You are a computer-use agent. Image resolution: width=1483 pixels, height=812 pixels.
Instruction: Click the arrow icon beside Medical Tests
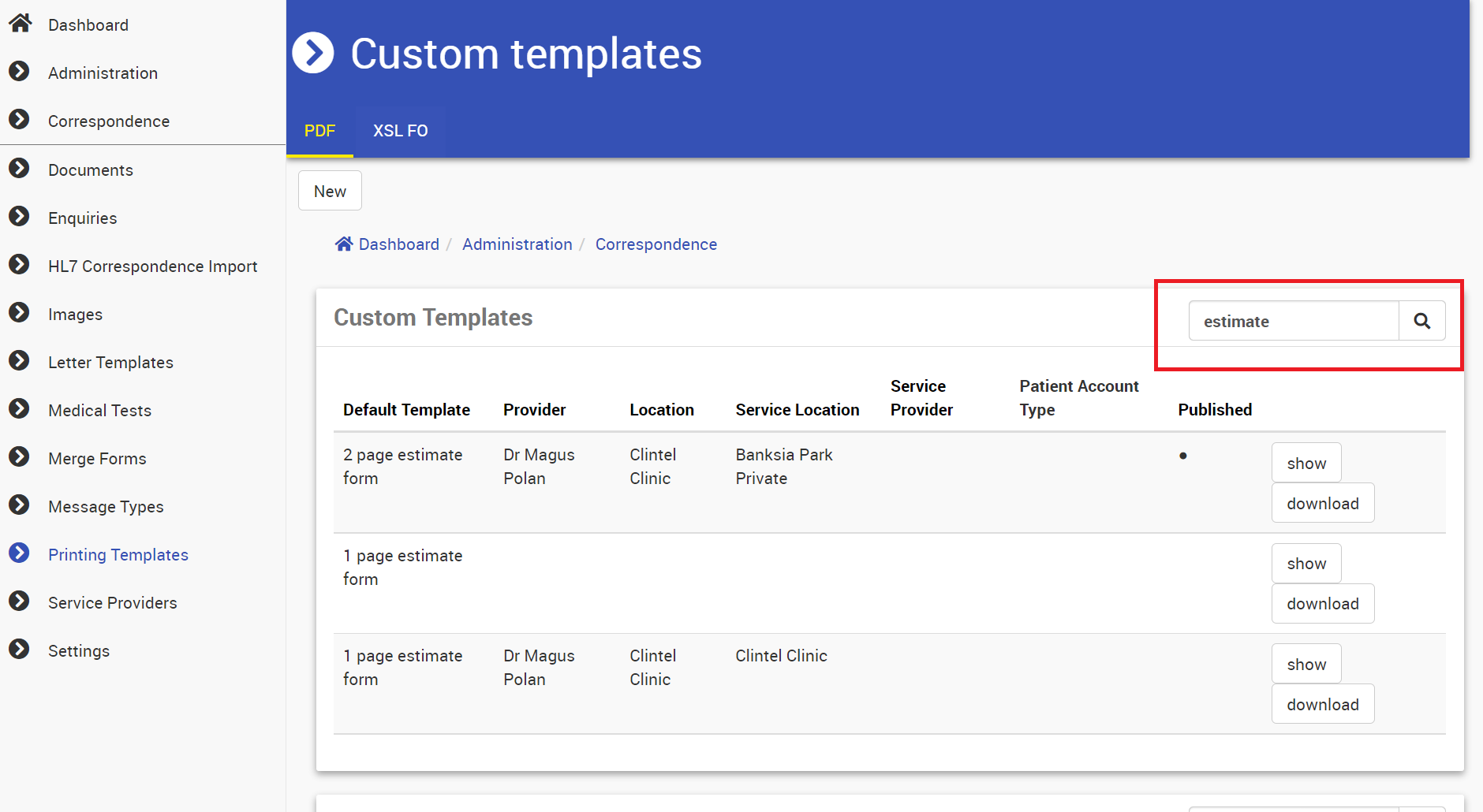click(x=19, y=408)
